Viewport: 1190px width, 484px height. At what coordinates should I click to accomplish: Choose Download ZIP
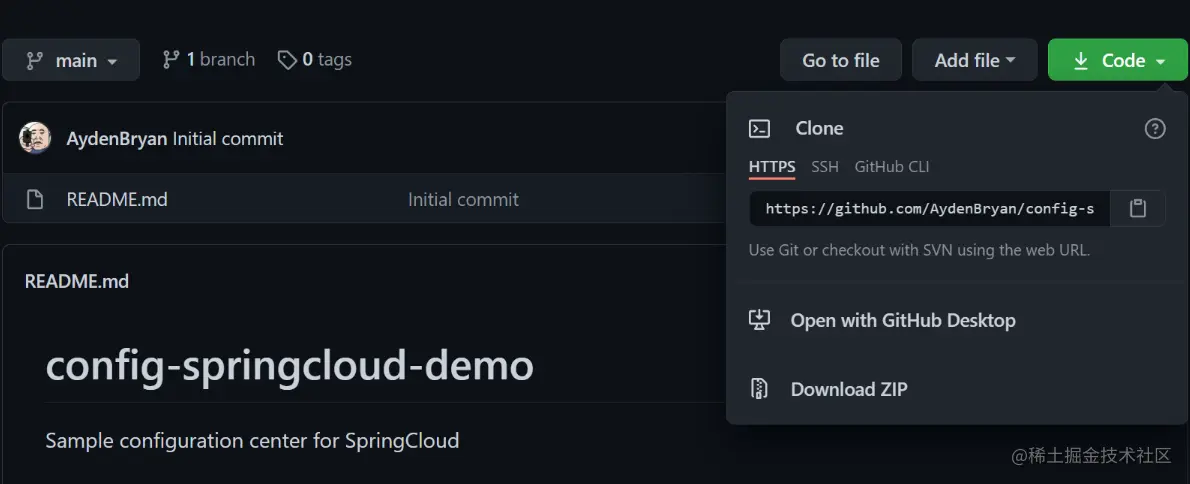[849, 389]
